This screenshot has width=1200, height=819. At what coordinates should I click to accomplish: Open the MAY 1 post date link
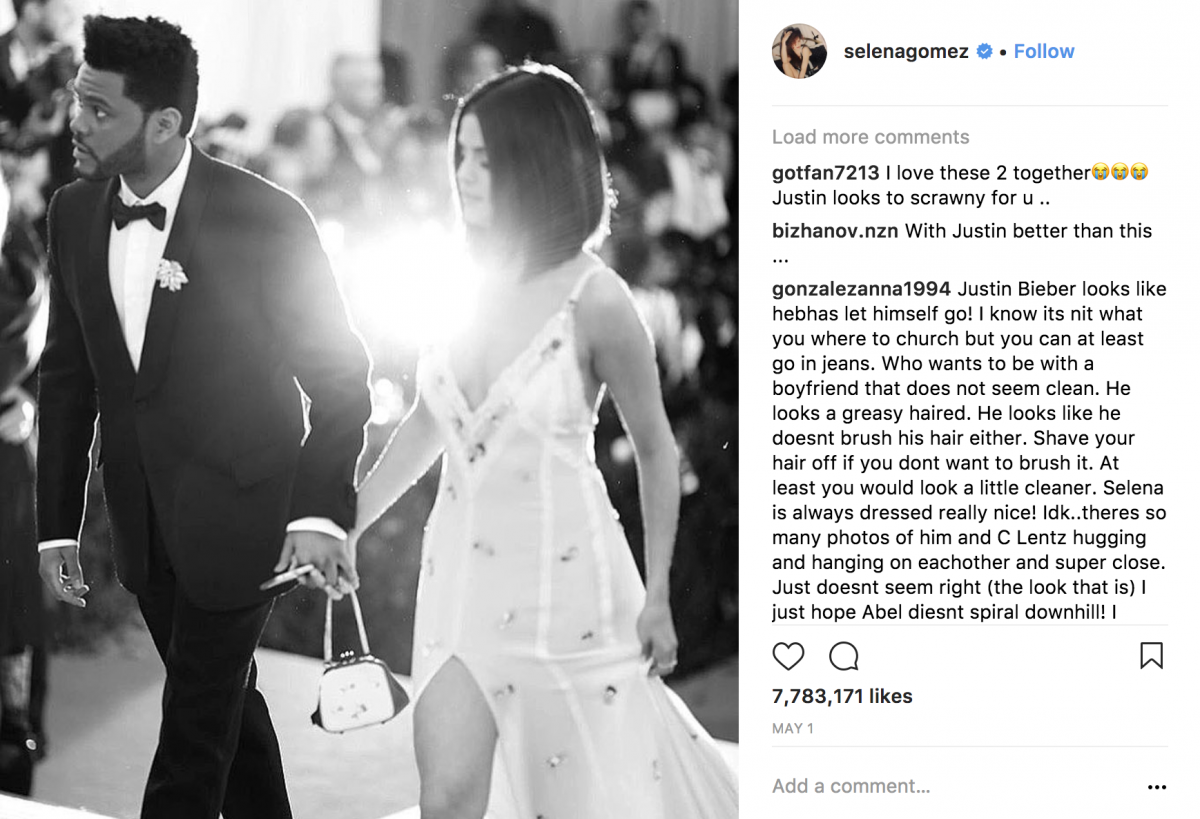coord(793,729)
